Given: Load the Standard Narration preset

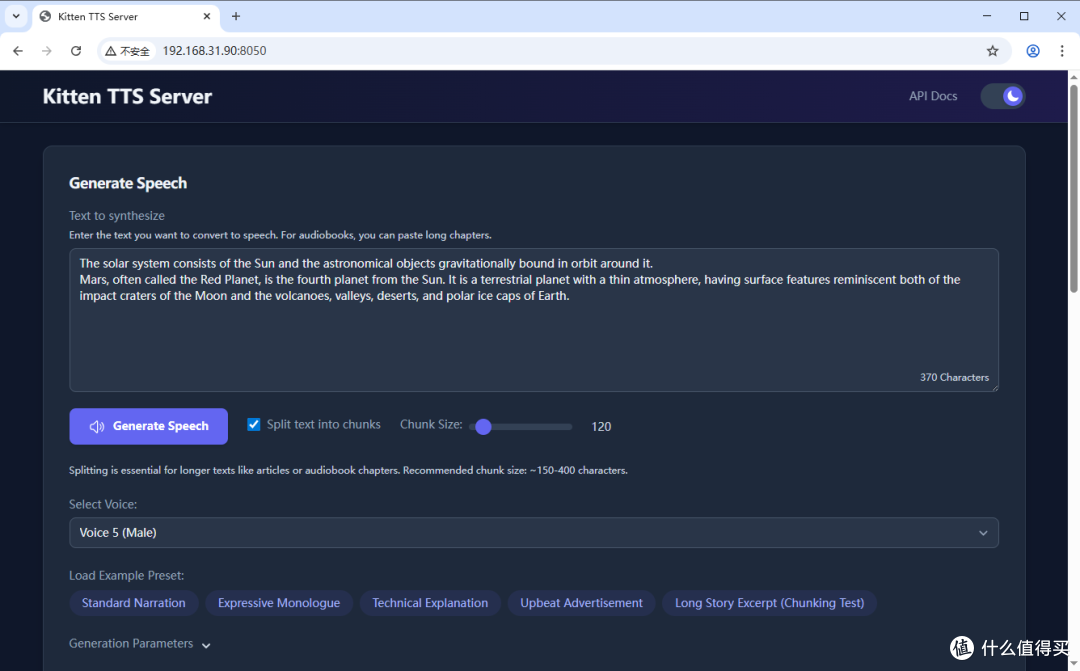Looking at the screenshot, I should click(134, 603).
